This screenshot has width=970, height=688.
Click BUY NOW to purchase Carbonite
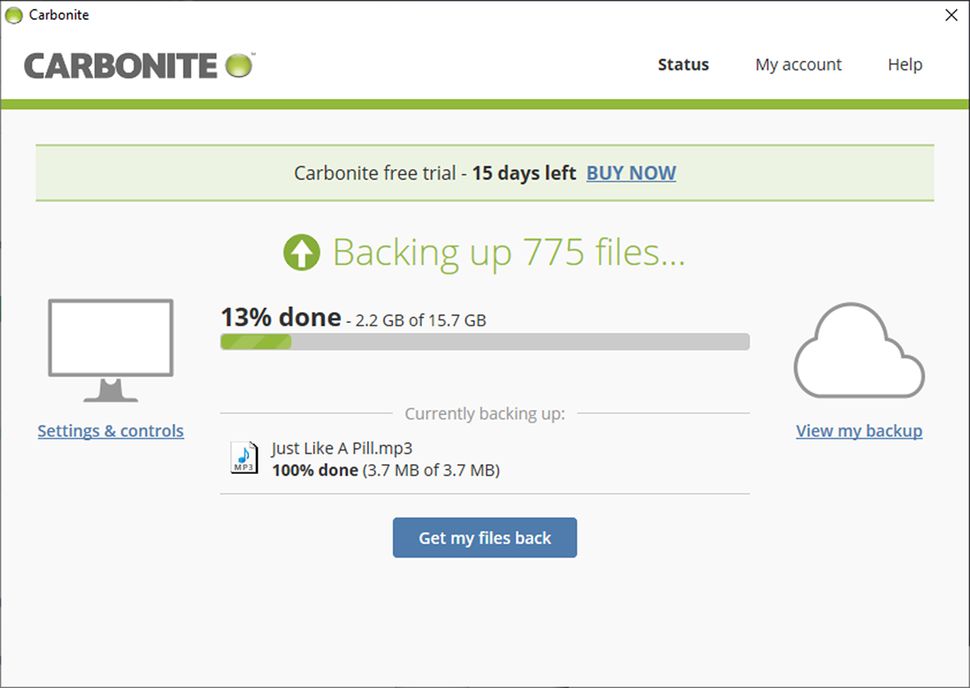(630, 173)
